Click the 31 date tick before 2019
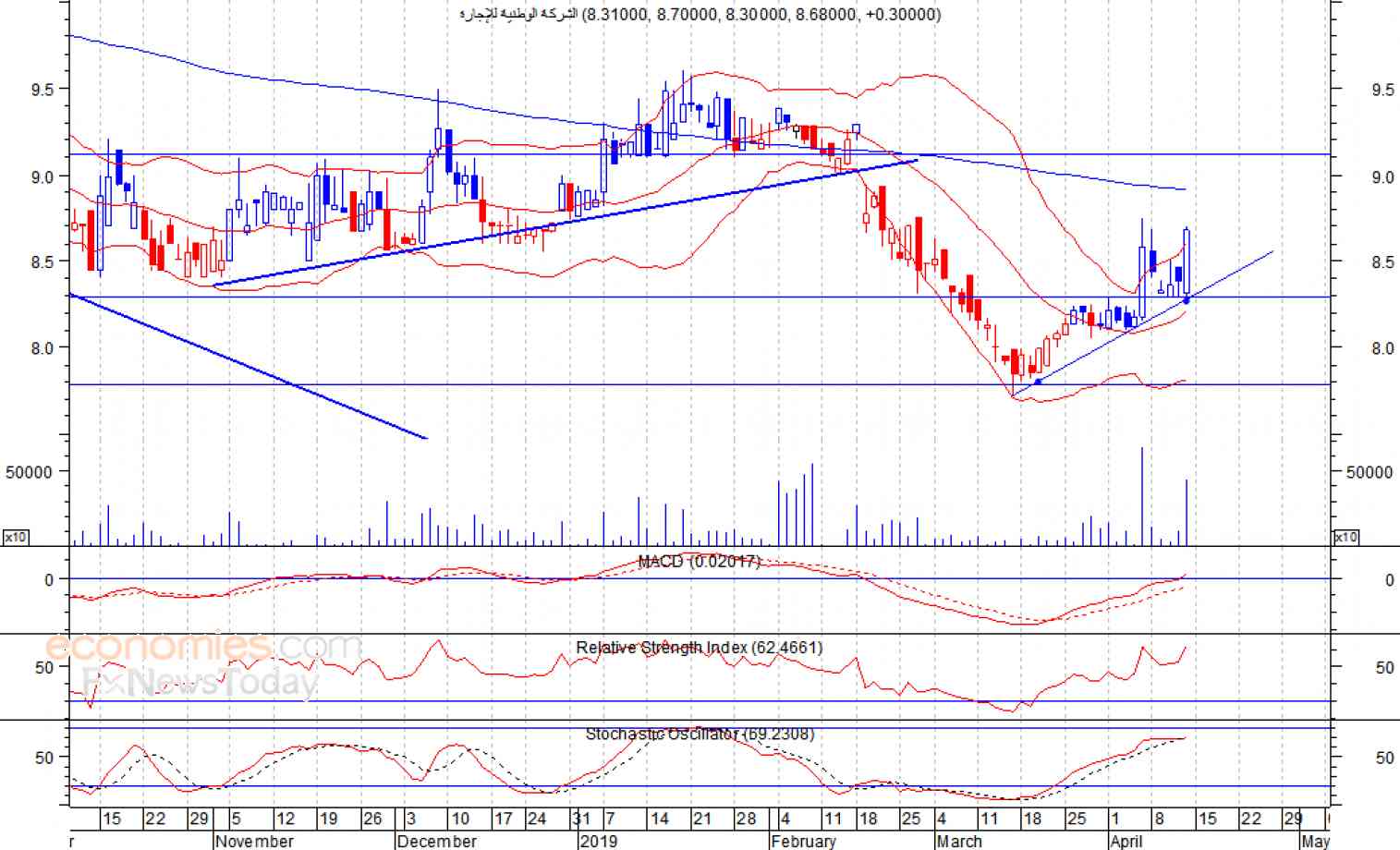This screenshot has height=850, width=1400. coord(581,819)
